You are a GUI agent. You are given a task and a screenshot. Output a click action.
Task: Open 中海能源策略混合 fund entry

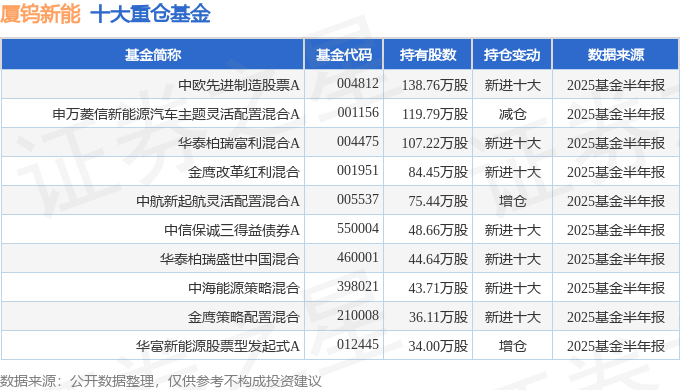point(244,288)
